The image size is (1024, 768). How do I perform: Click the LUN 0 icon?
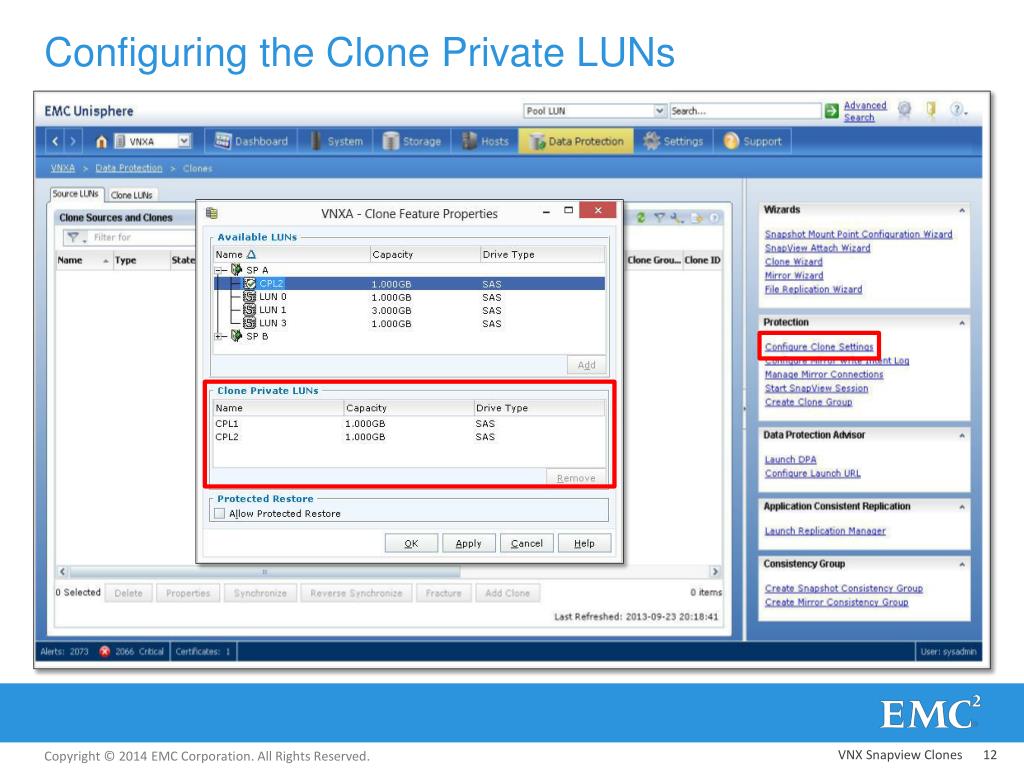point(249,296)
